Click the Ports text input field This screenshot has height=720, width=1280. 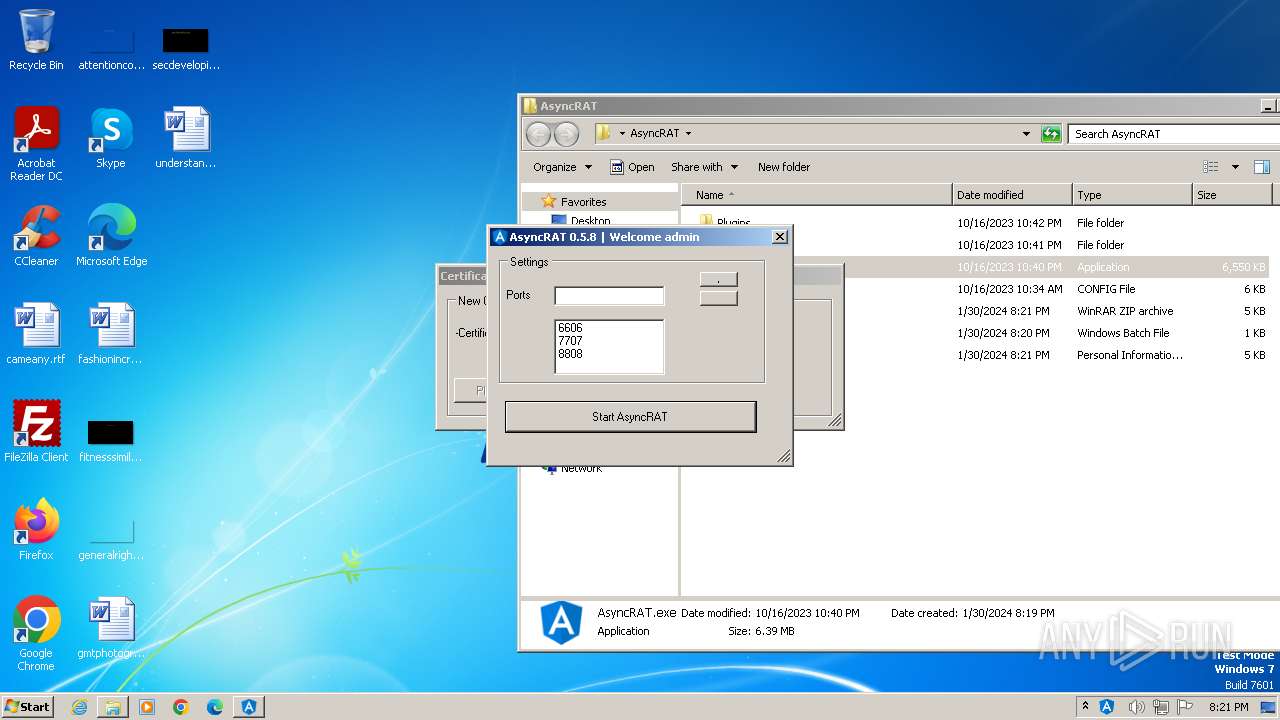(609, 295)
